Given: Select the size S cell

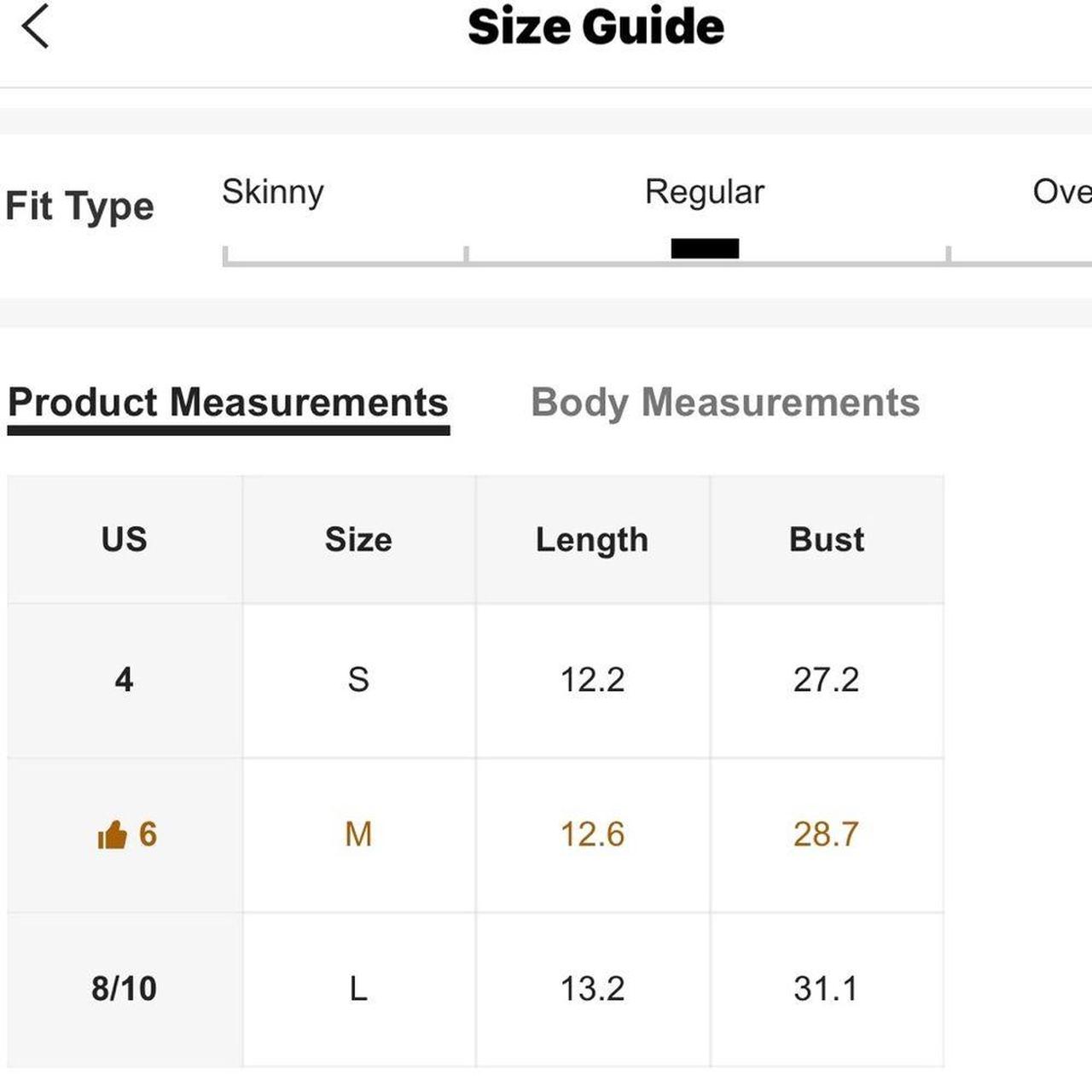Looking at the screenshot, I should pos(358,680).
